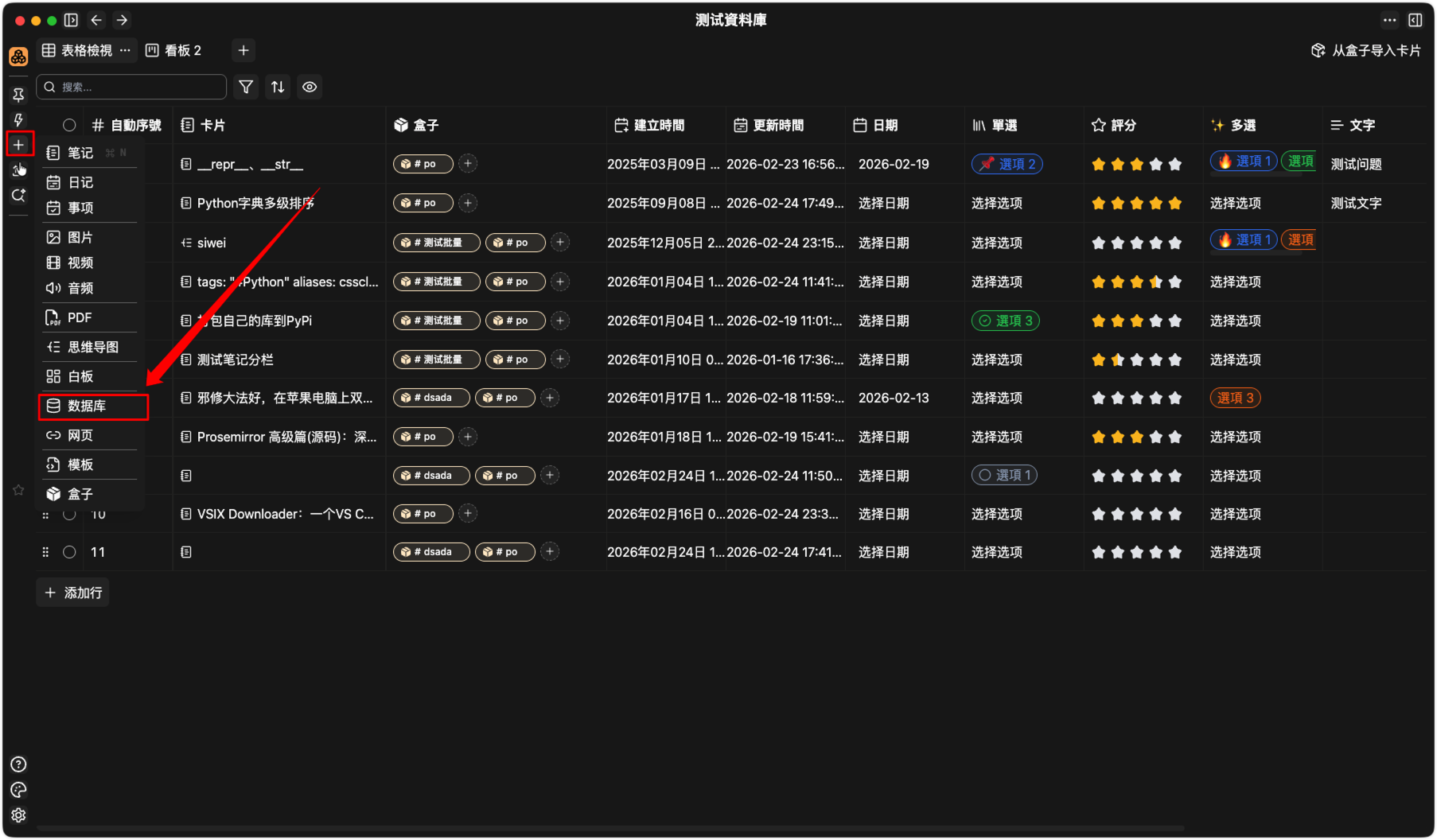1437x840 pixels.
Task: Set fifth star rating on first row
Action: (1175, 165)
